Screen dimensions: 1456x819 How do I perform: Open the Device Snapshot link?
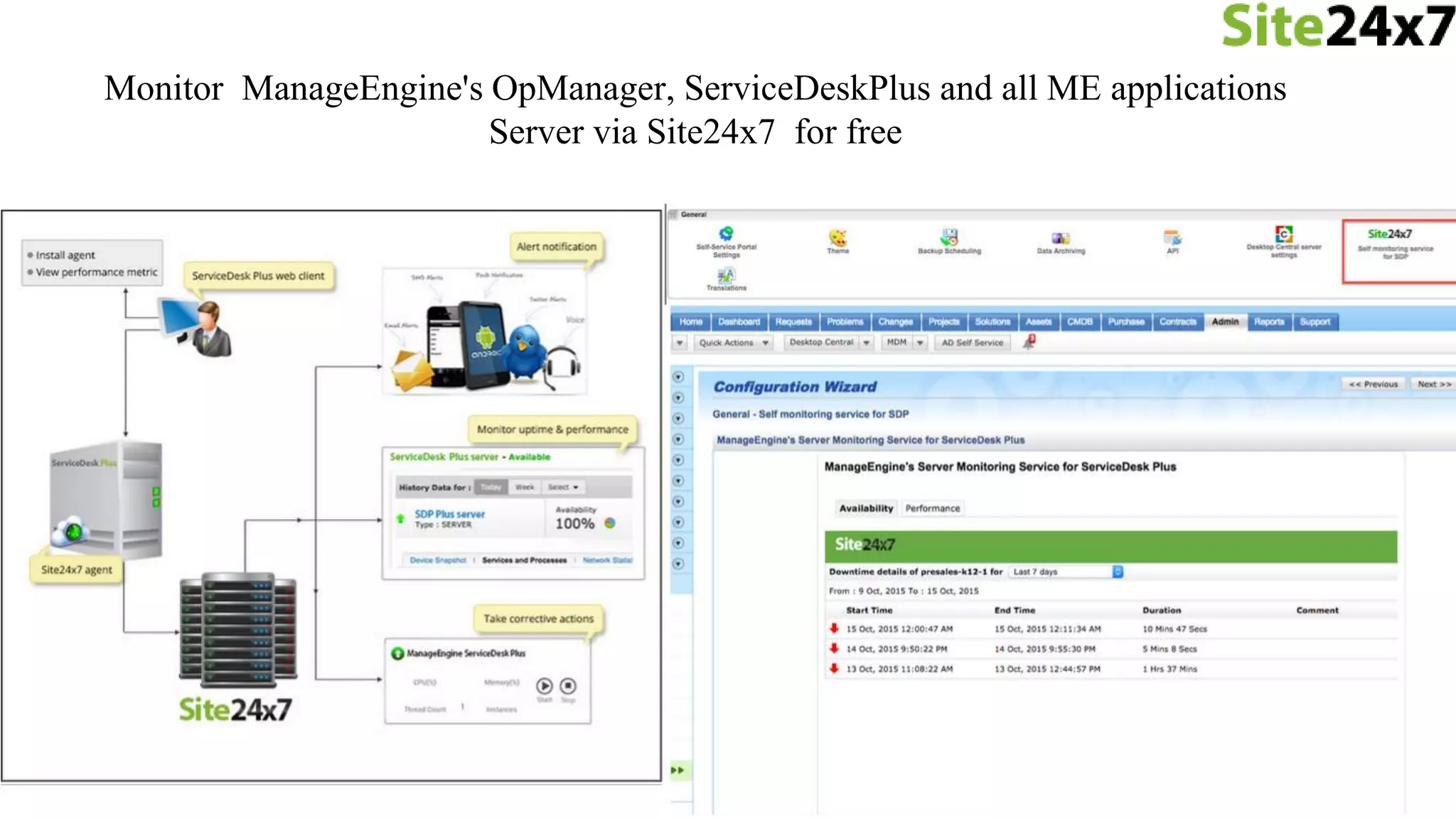(438, 560)
